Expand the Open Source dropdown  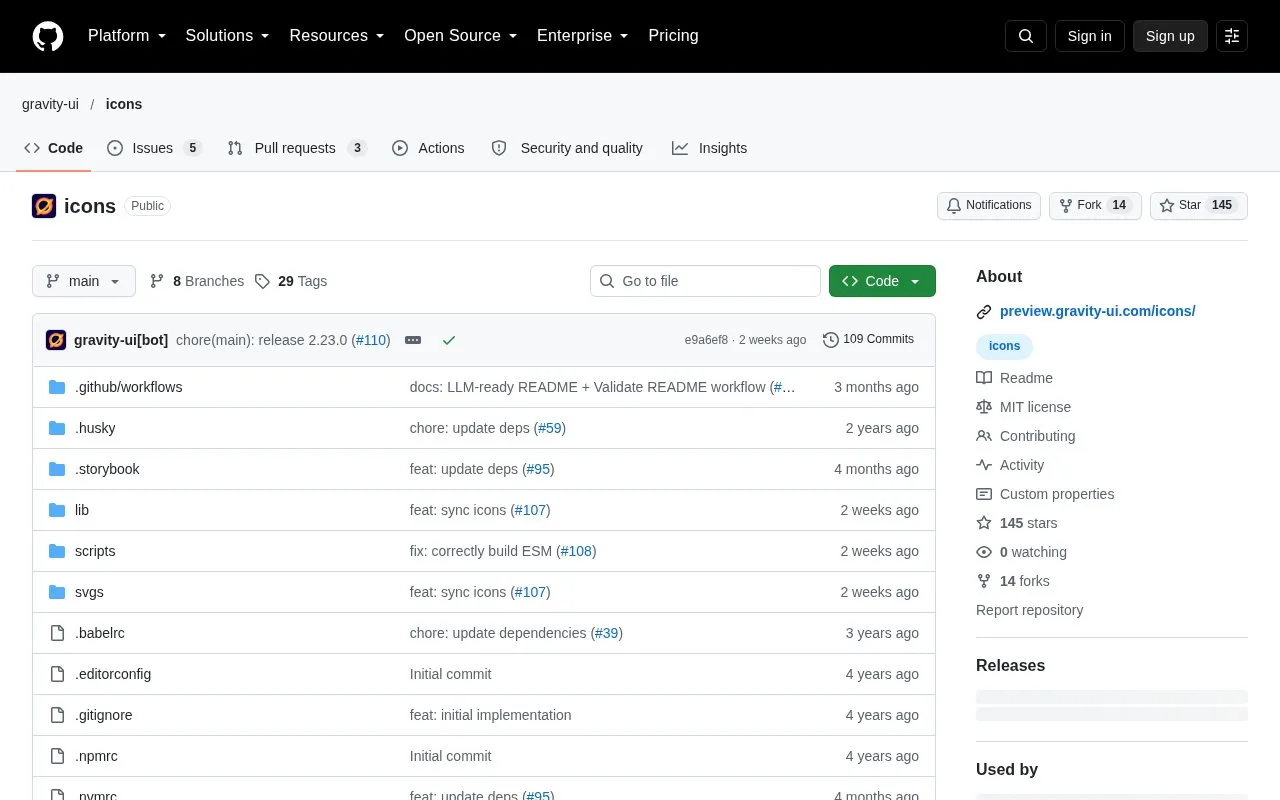tap(461, 36)
